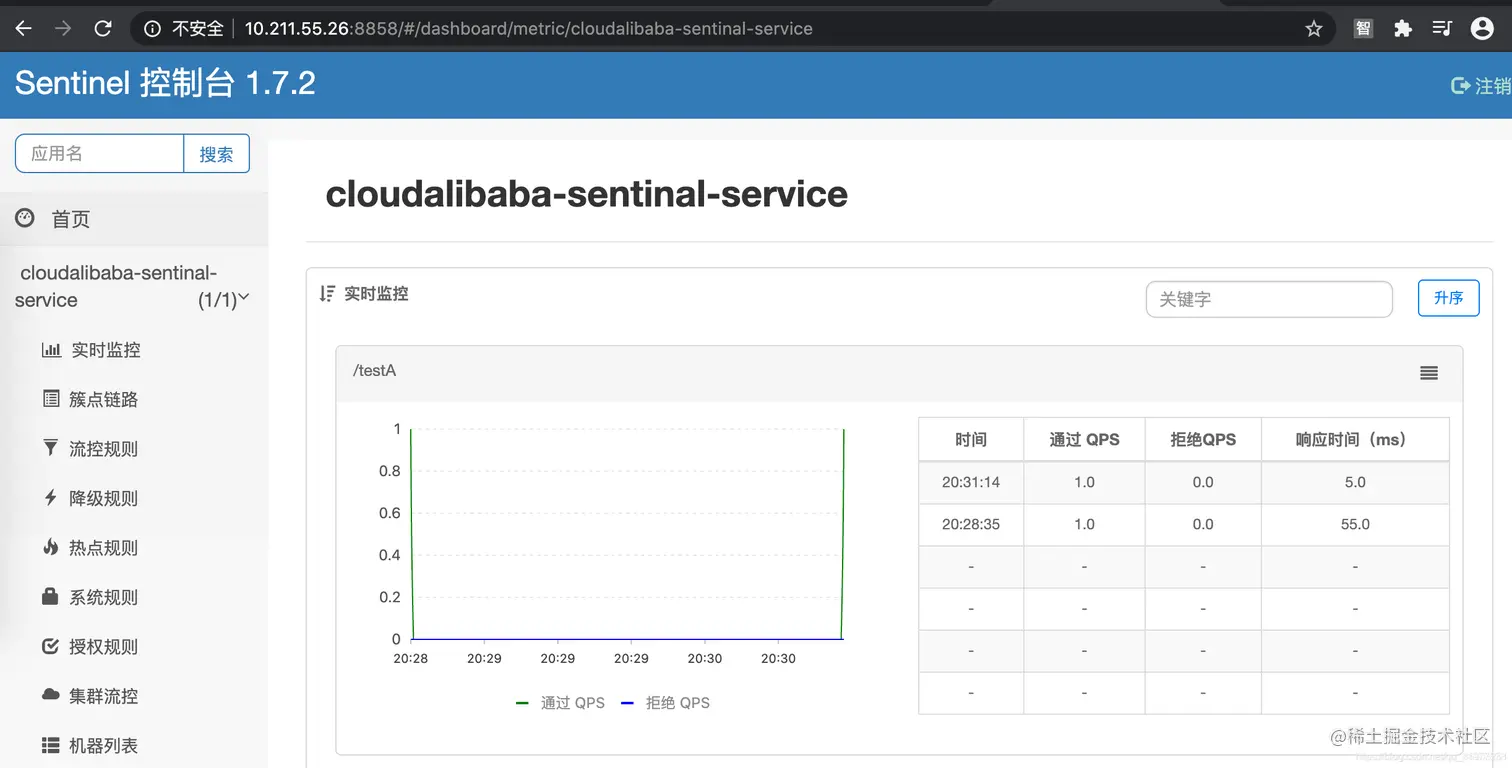The image size is (1512, 768).
Task: Click the 降级规则 lightning icon
Action: point(51,497)
